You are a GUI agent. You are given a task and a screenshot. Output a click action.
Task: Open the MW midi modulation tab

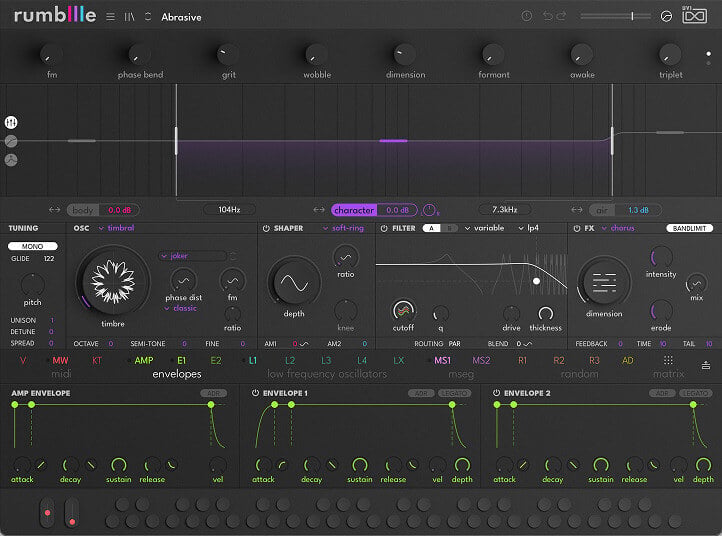pyautogui.click(x=60, y=361)
